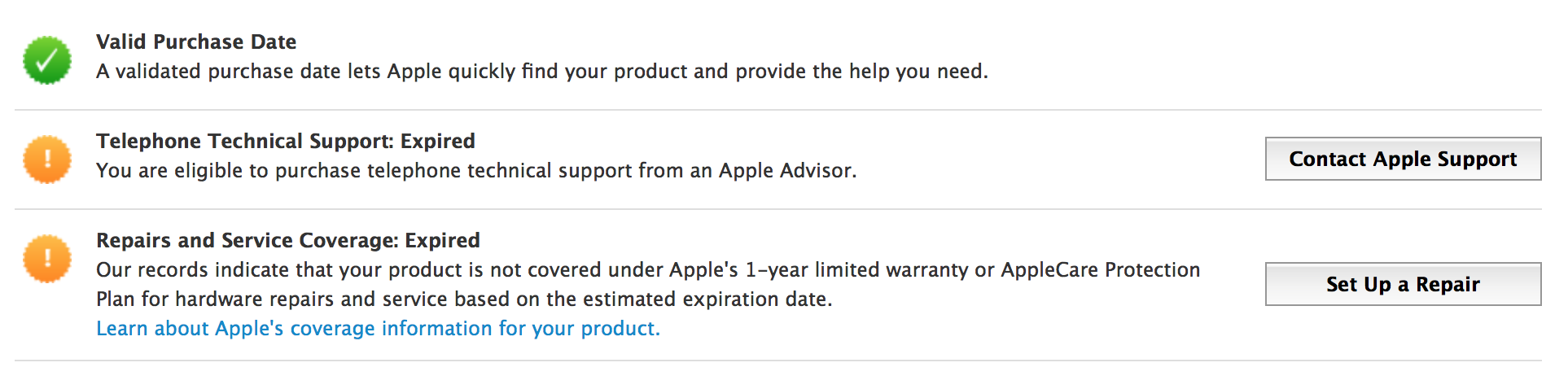Click the validated purchase date description sentence

541,72
